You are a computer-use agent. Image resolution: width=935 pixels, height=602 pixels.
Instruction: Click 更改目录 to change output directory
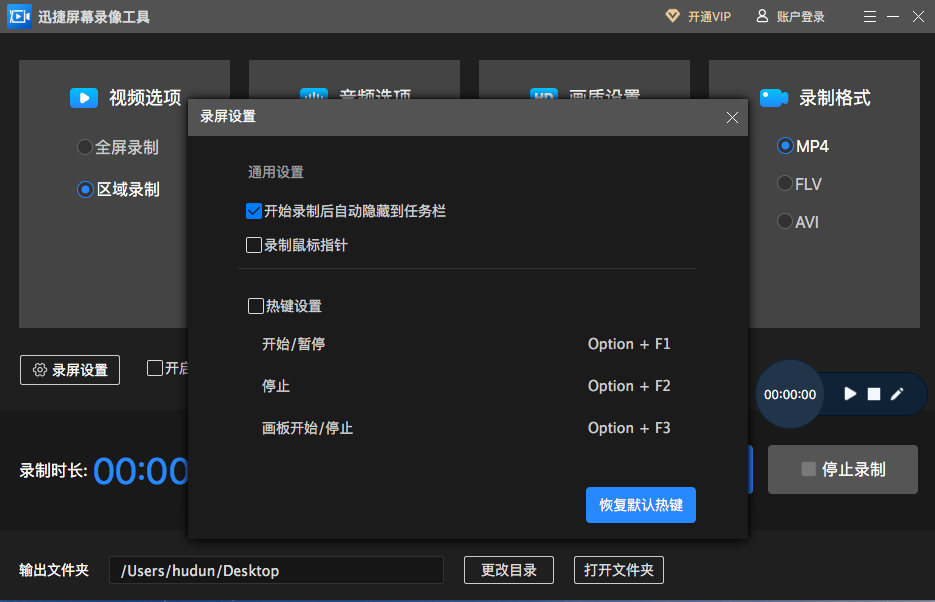(508, 570)
